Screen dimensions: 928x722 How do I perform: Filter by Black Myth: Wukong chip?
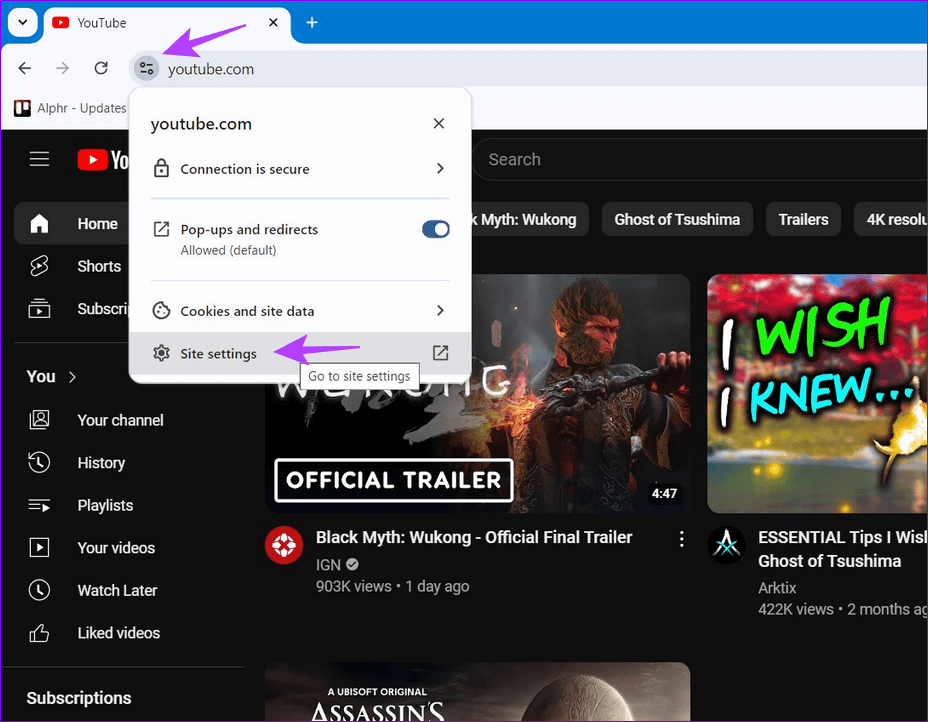(530, 220)
